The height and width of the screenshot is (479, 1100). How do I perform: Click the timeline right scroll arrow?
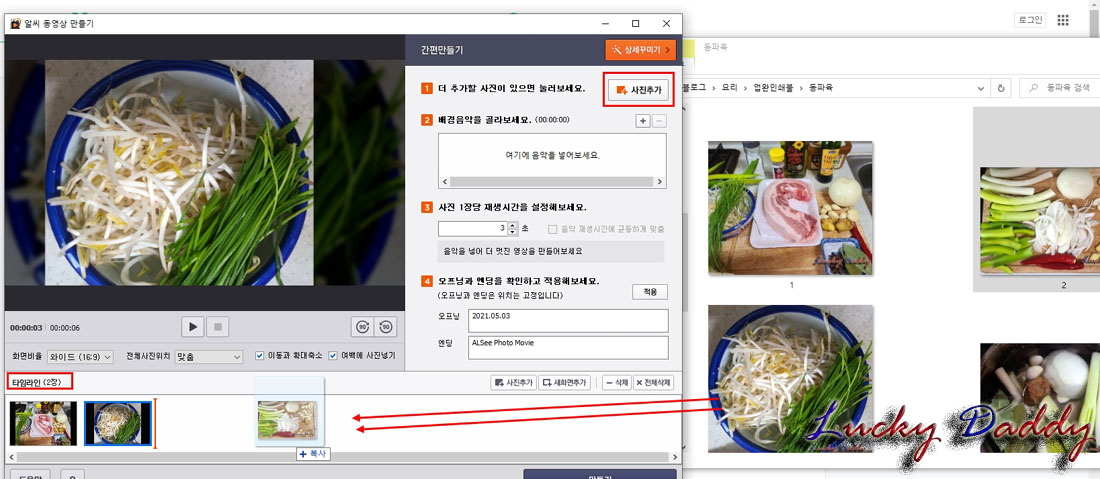[x=676, y=457]
